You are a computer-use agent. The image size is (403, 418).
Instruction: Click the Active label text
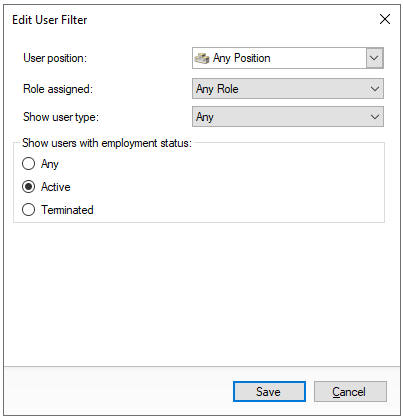click(x=56, y=187)
